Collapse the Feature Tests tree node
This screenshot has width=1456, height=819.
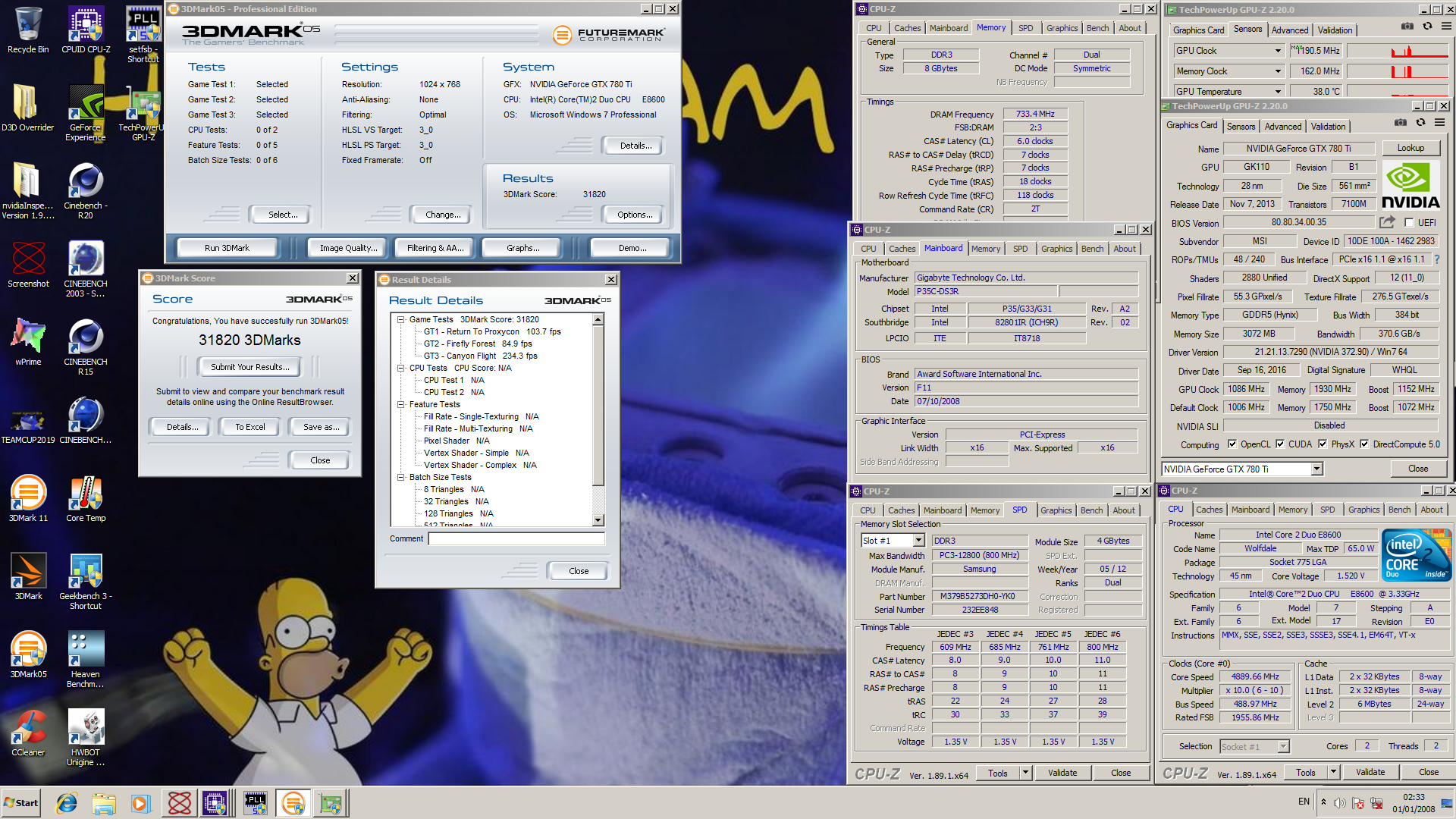[401, 404]
